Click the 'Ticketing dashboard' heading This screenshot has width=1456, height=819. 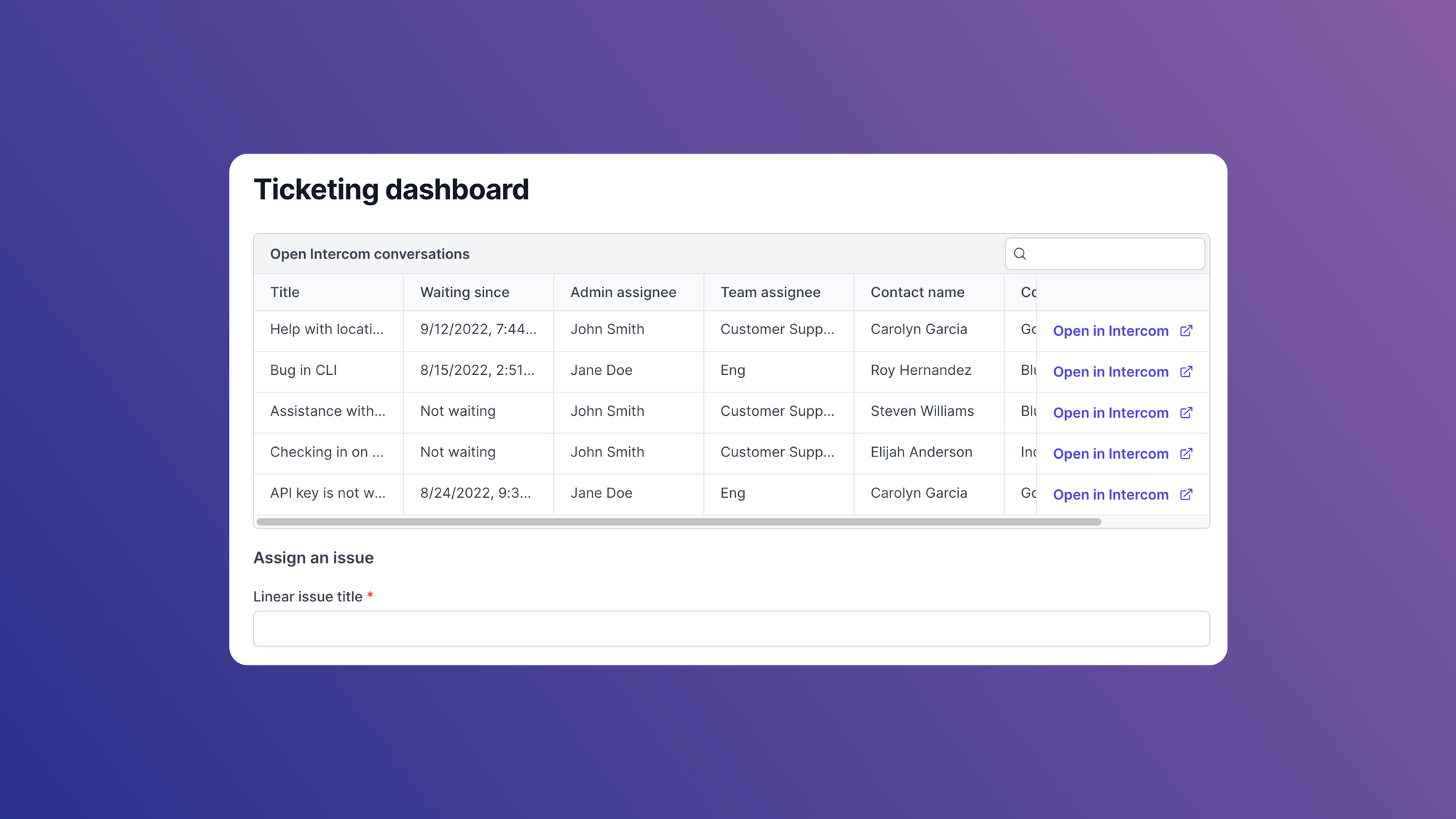[391, 189]
